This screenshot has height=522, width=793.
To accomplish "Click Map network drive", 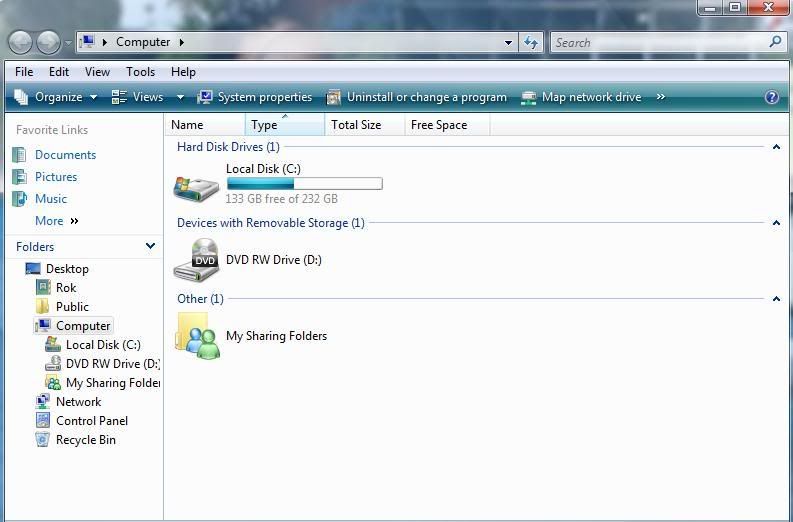I will pos(581,97).
